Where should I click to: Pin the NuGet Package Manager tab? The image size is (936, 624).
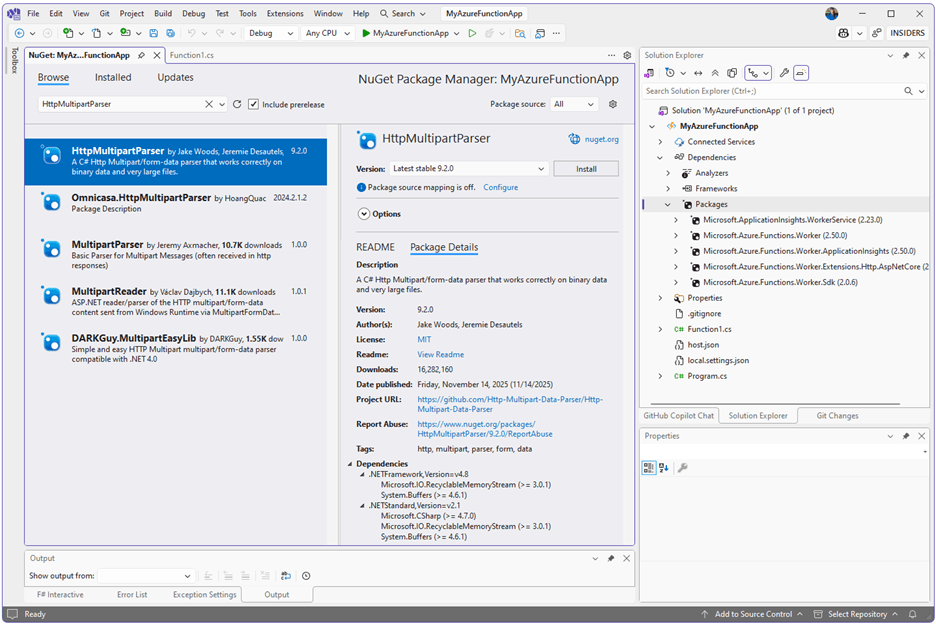click(x=141, y=57)
